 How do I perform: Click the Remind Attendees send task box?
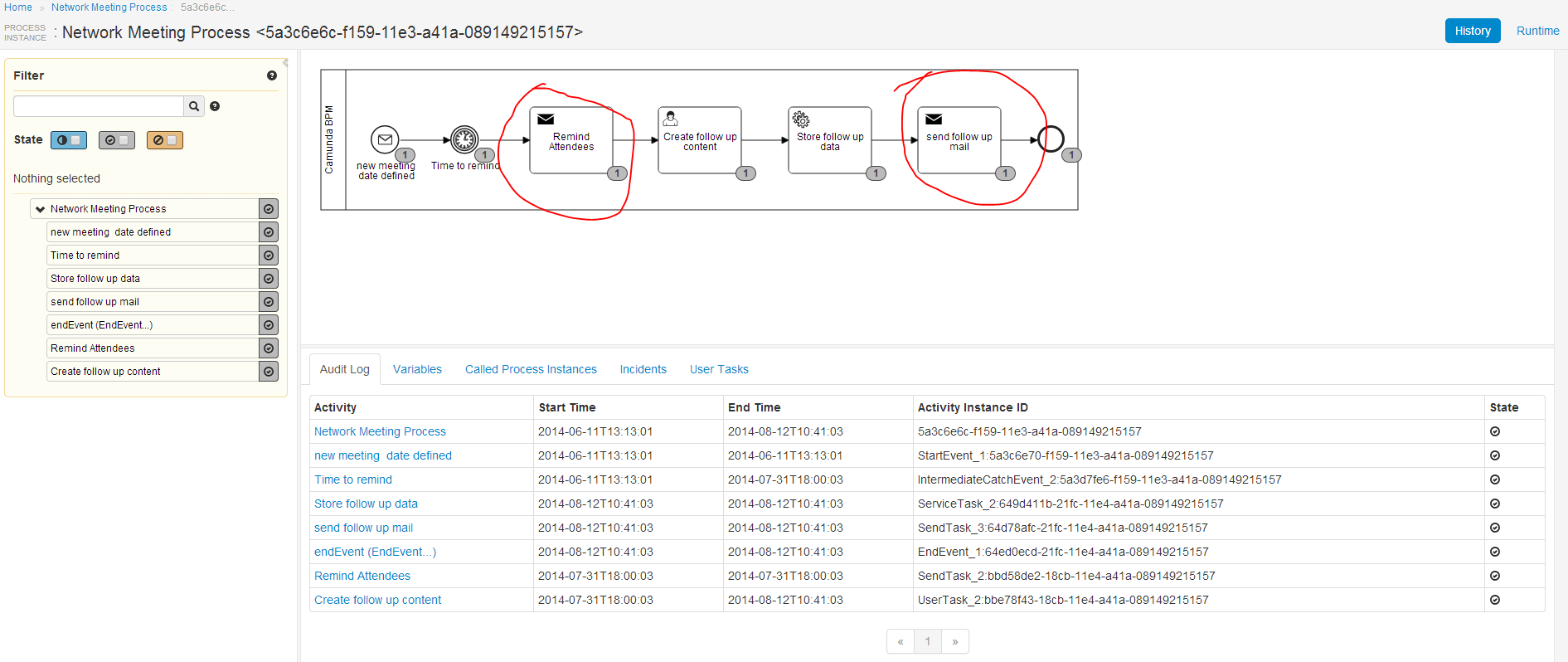pos(570,140)
